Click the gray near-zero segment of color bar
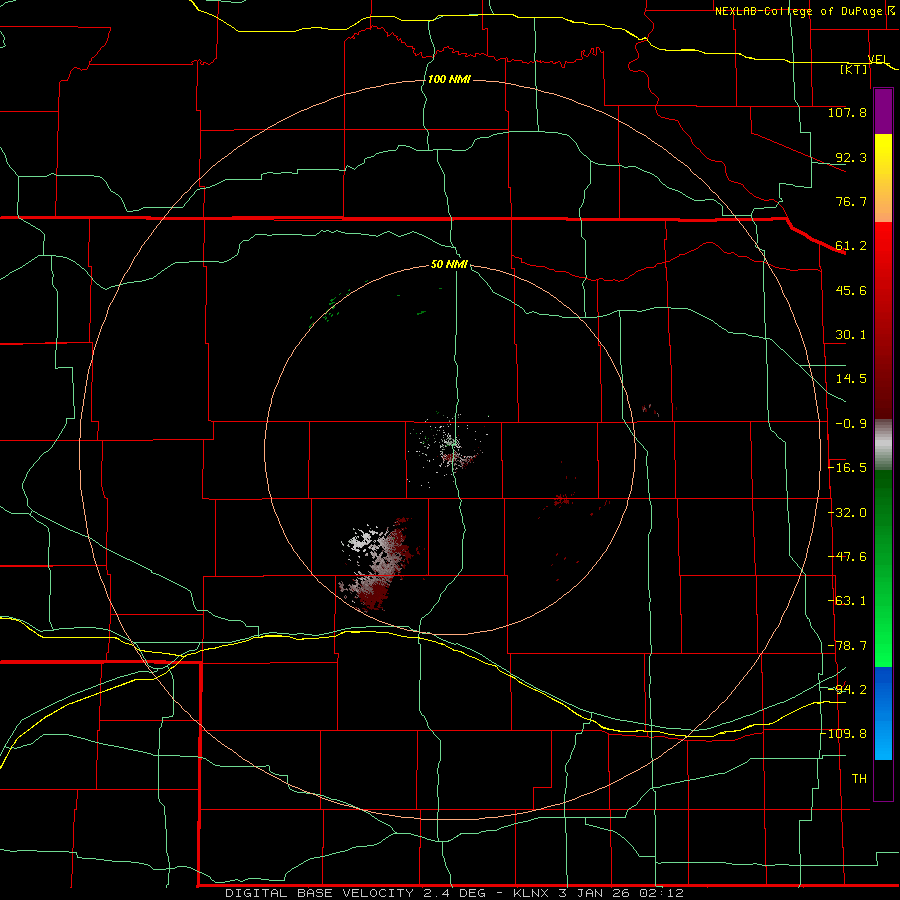 [x=883, y=445]
